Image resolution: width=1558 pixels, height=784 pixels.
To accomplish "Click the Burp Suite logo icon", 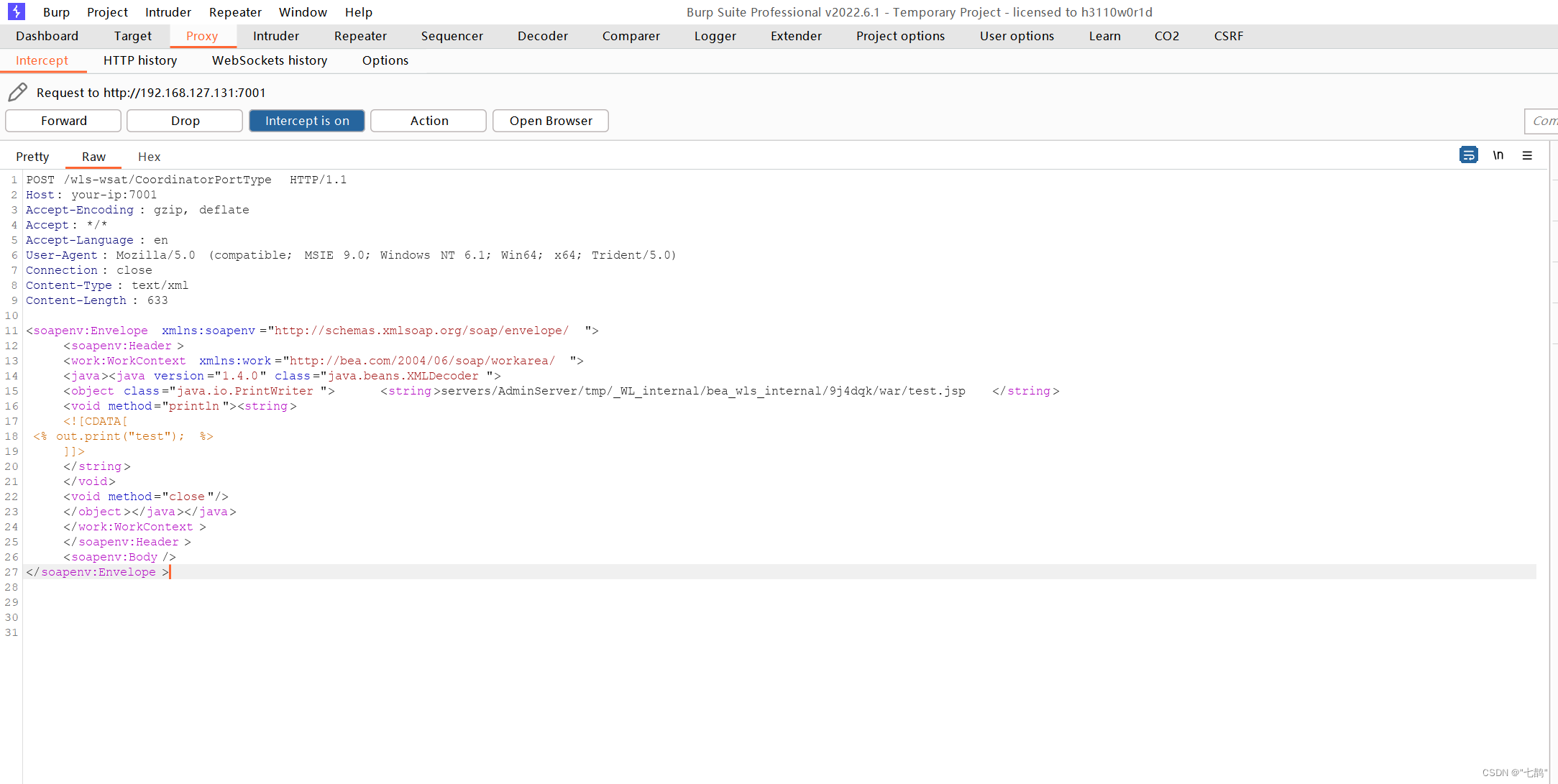I will click(16, 11).
